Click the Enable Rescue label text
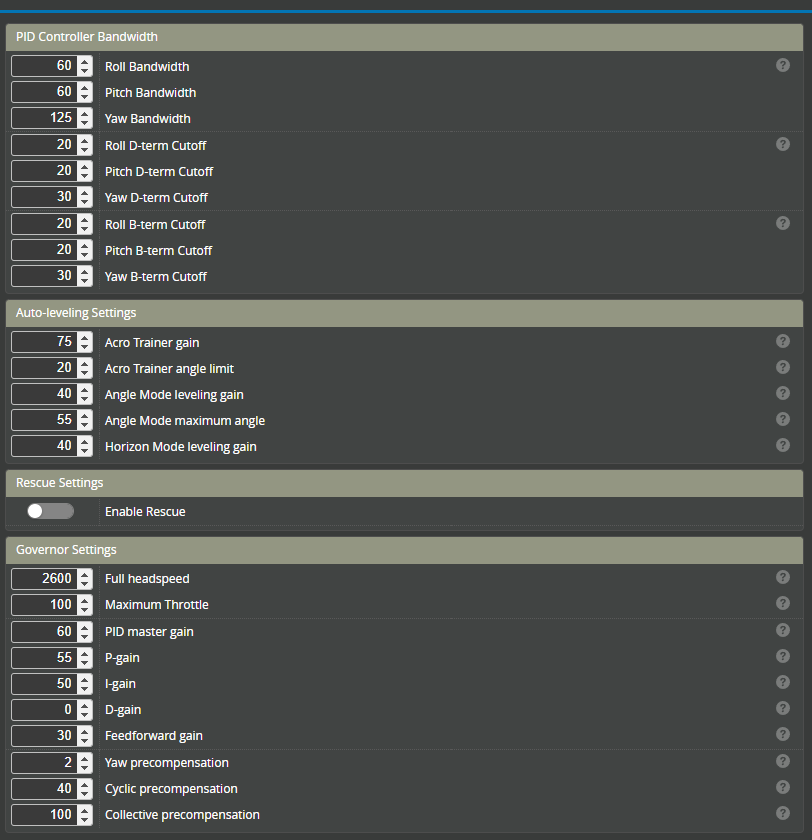 click(145, 512)
